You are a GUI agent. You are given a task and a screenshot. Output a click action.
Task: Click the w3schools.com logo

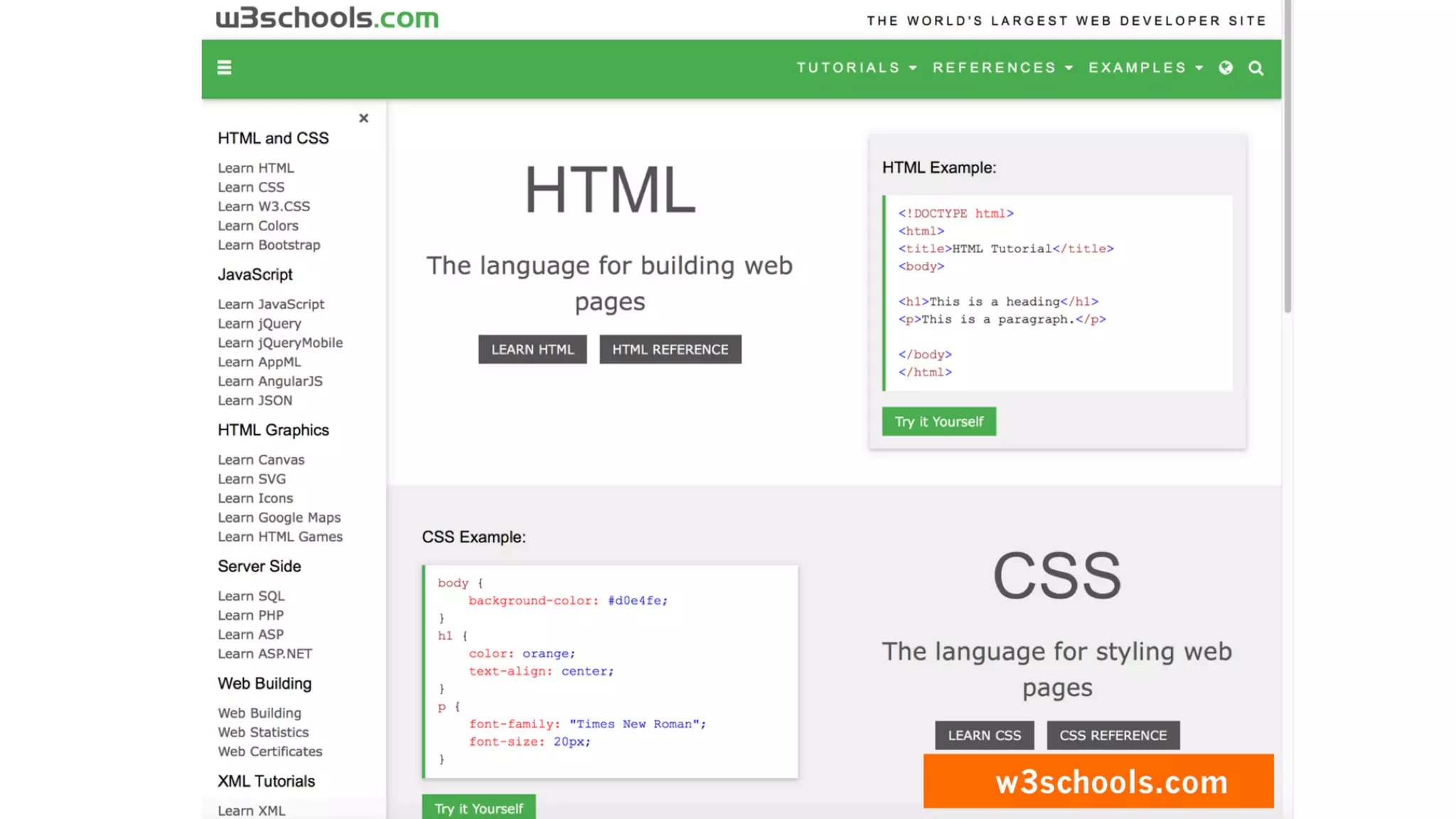click(327, 18)
